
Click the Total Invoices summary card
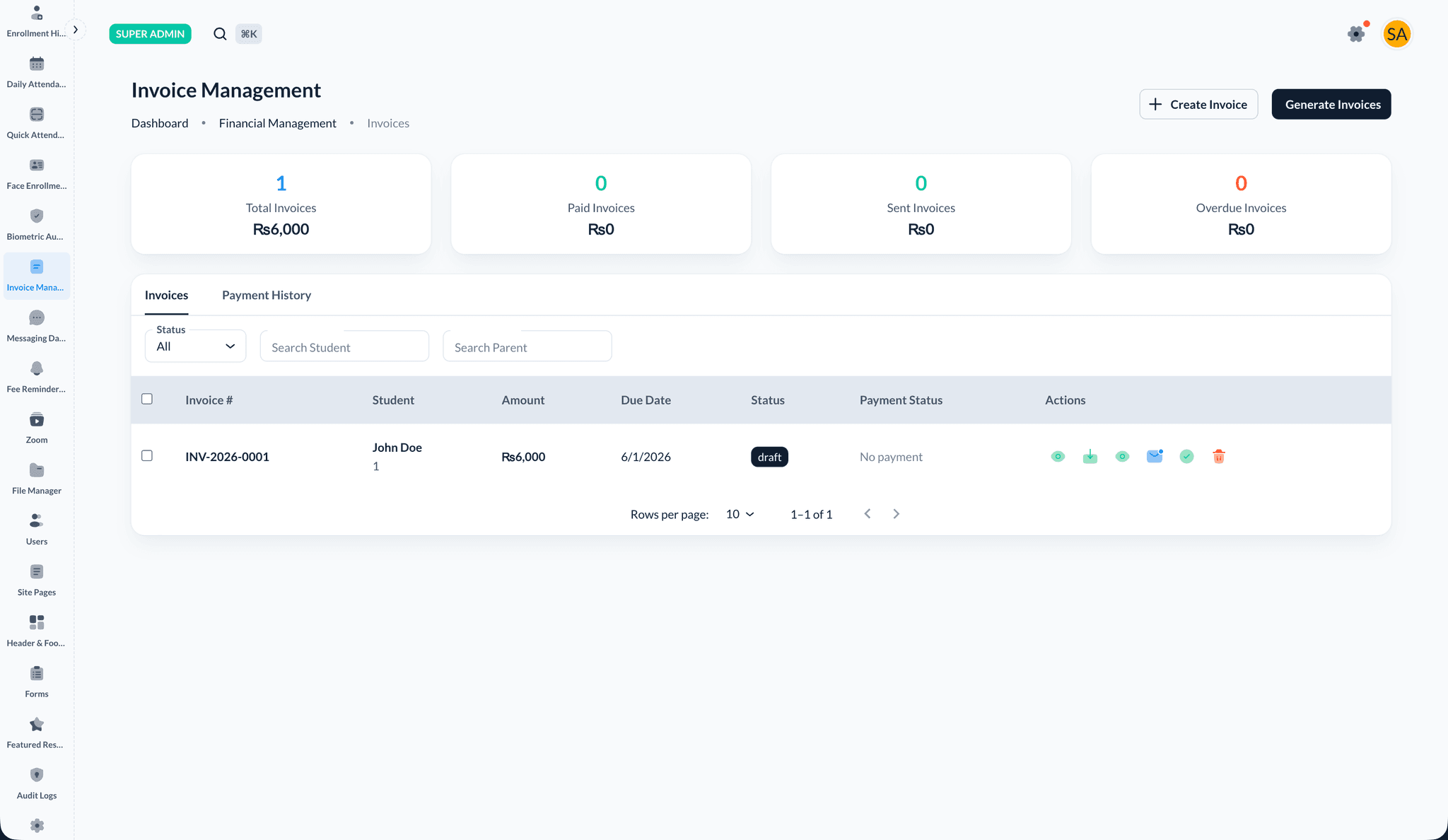(281, 204)
